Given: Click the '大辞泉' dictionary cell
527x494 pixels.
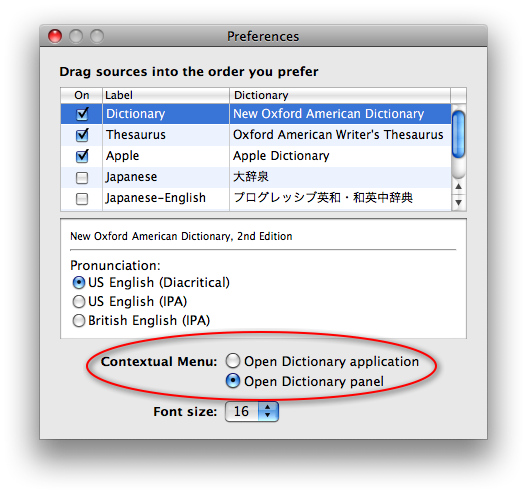Looking at the screenshot, I should tap(340, 177).
